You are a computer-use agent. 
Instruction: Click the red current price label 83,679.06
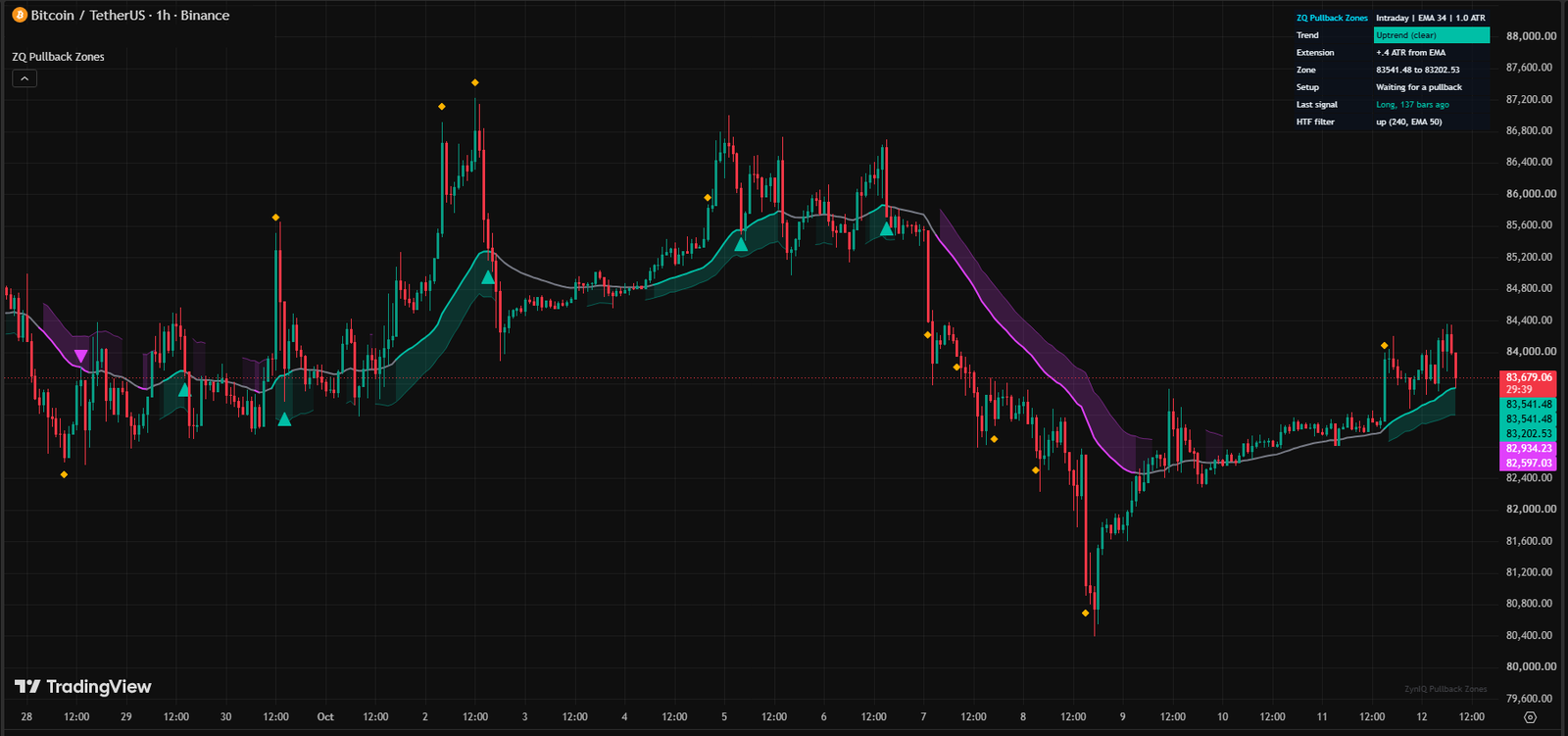click(1529, 377)
